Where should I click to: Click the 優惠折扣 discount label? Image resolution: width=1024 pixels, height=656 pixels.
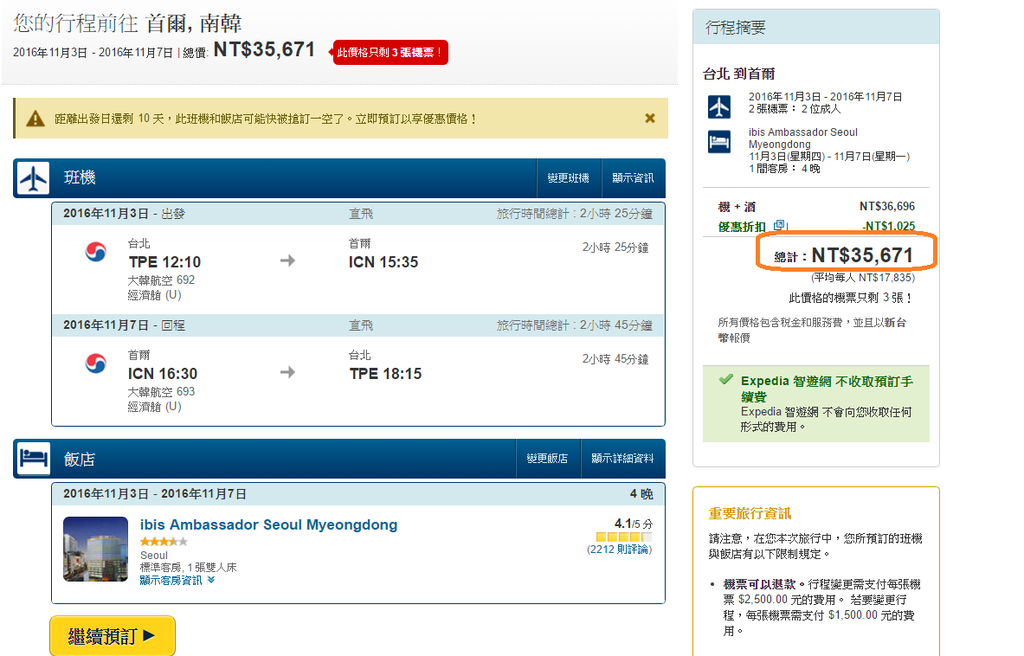pyautogui.click(x=742, y=227)
